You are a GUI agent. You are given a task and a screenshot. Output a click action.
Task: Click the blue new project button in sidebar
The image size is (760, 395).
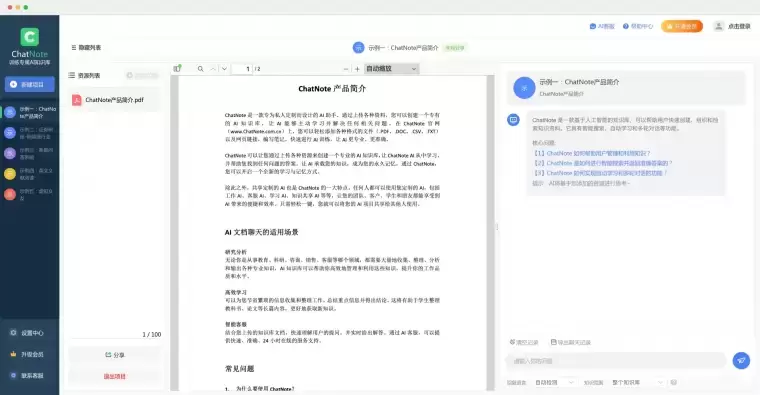click(30, 84)
